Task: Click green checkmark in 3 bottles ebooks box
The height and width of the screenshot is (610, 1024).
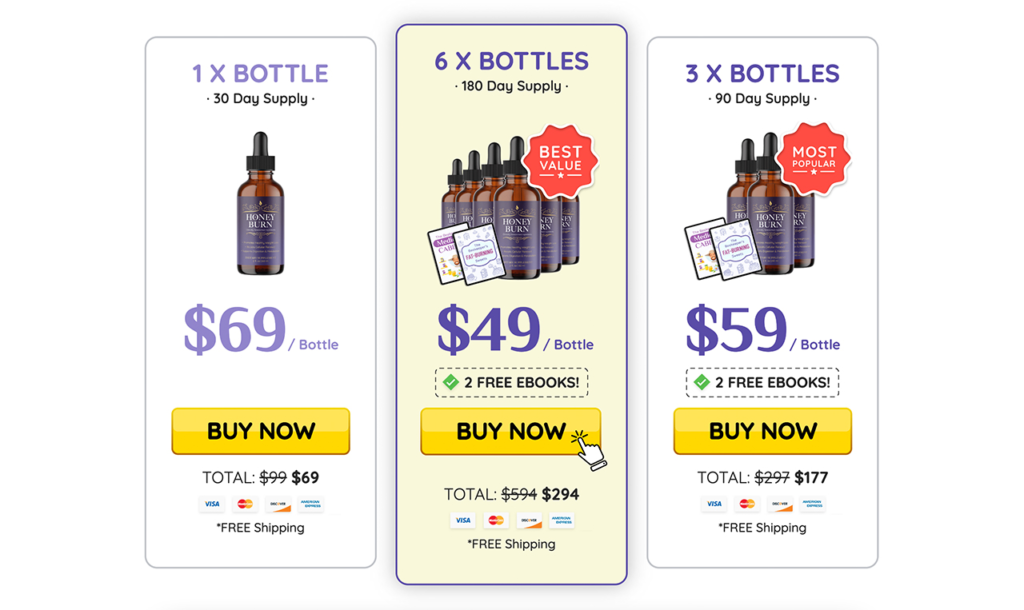Action: pos(702,382)
